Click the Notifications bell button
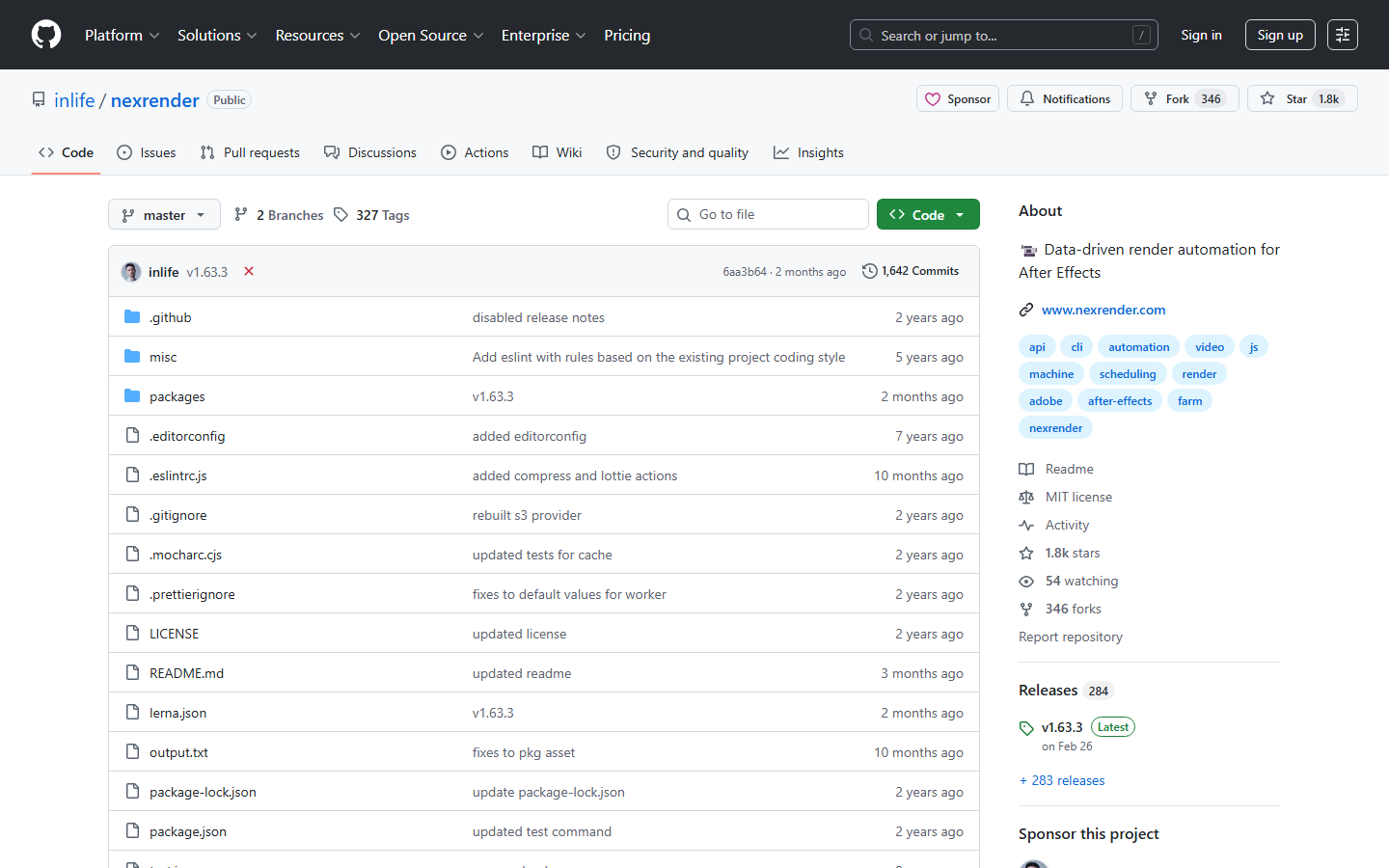The image size is (1389, 868). [x=1064, y=99]
